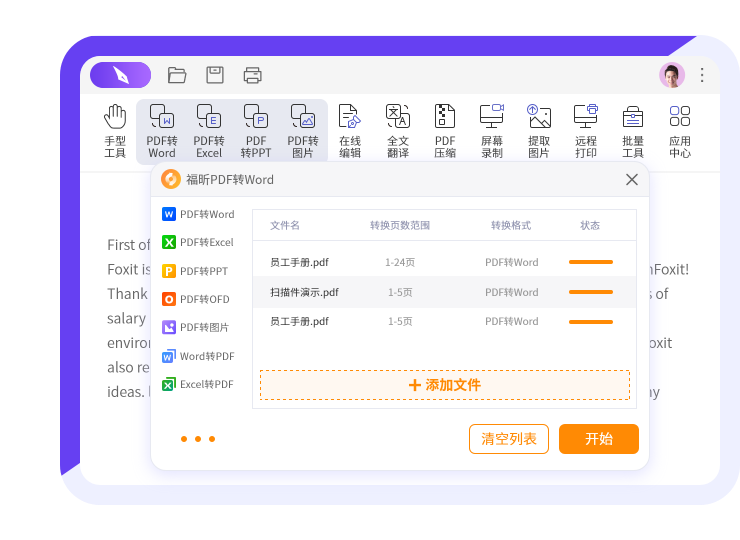Screen dimensions: 740x540
Task: Open the user avatar profile
Action: pos(672,75)
